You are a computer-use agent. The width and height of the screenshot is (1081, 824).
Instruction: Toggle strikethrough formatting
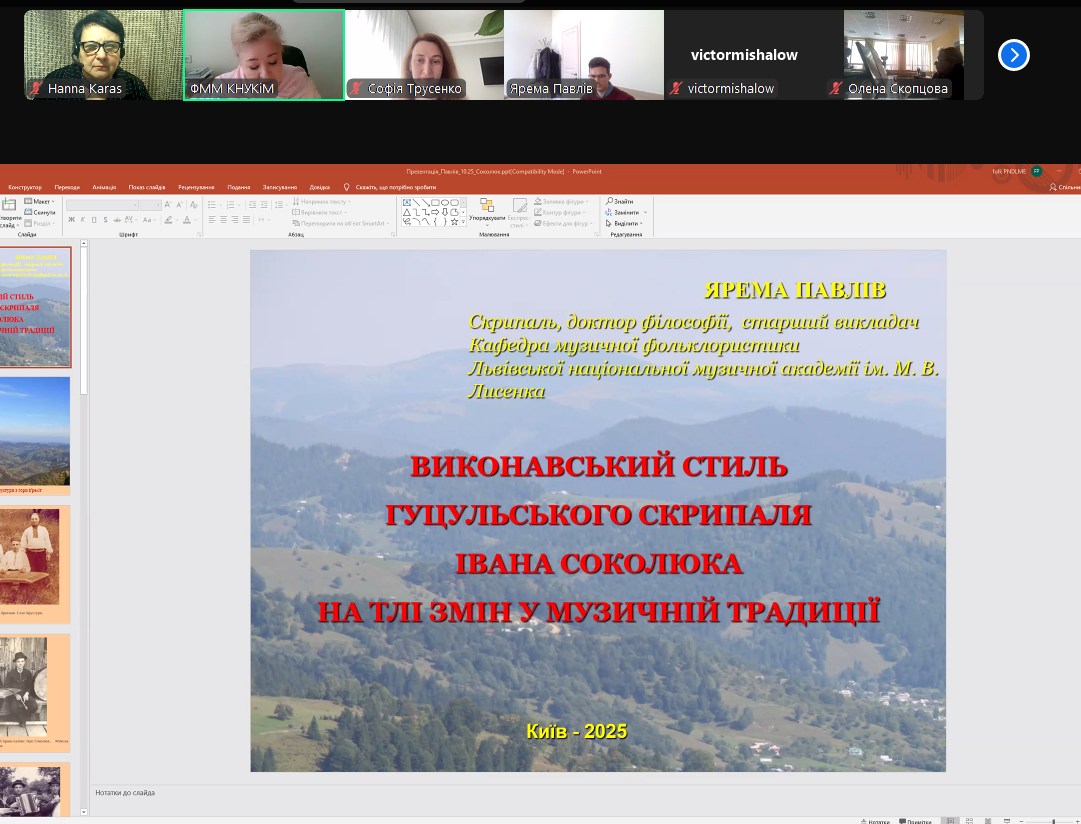pos(117,220)
